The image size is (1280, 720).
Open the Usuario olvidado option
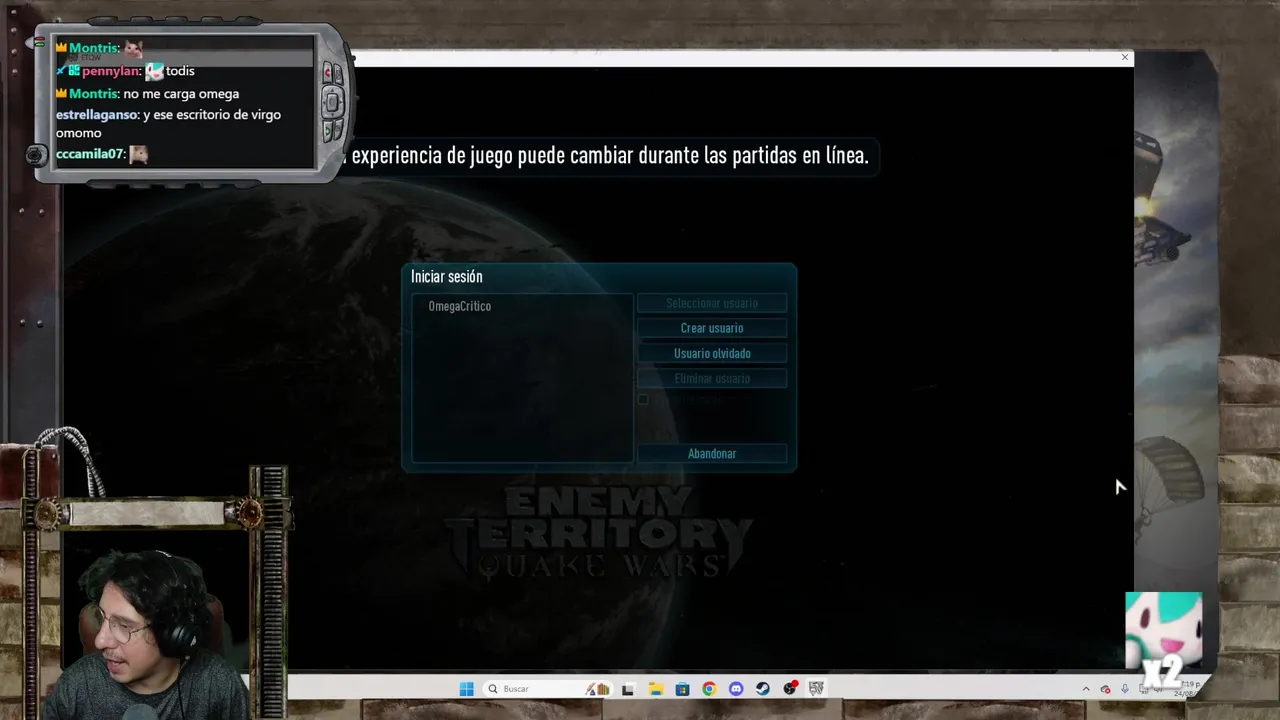[x=712, y=353]
